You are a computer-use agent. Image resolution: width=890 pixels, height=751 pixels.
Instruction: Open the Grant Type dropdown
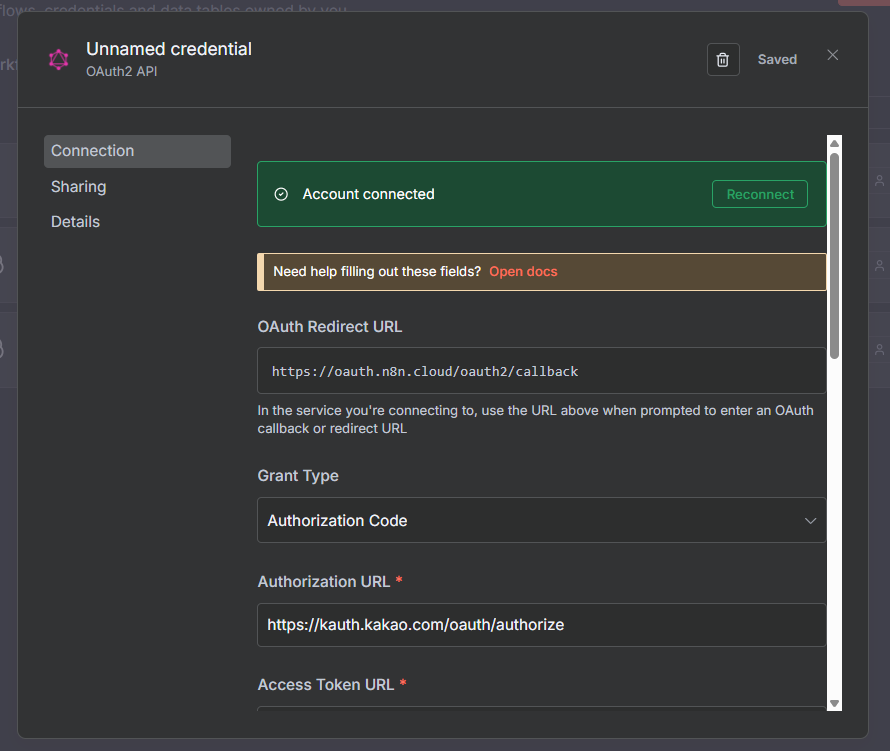(530, 521)
